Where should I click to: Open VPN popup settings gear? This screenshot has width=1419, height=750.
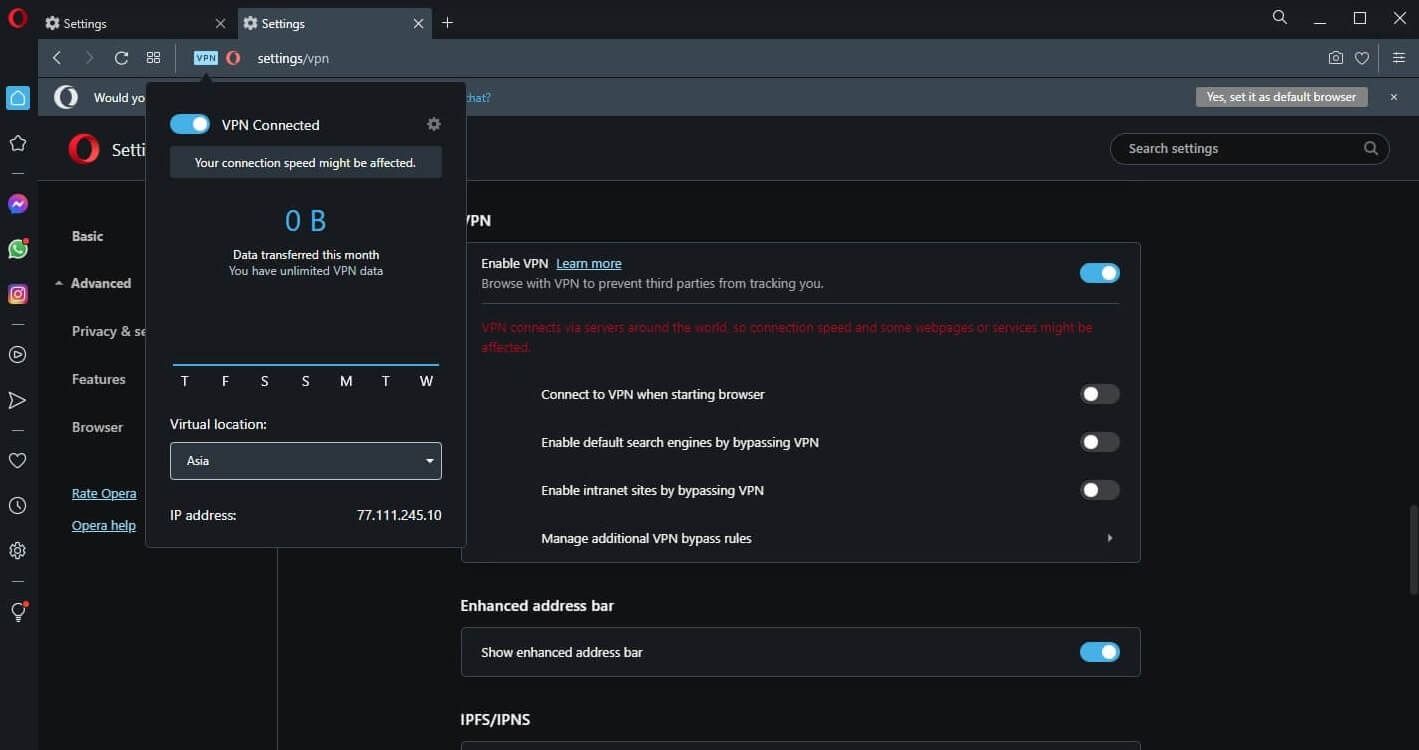tap(433, 124)
